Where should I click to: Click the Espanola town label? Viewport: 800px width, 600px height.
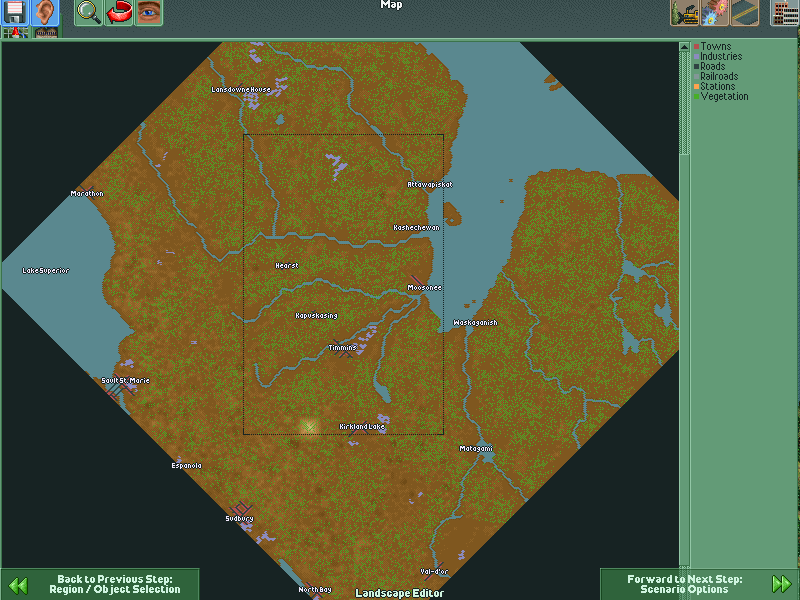[x=186, y=466]
